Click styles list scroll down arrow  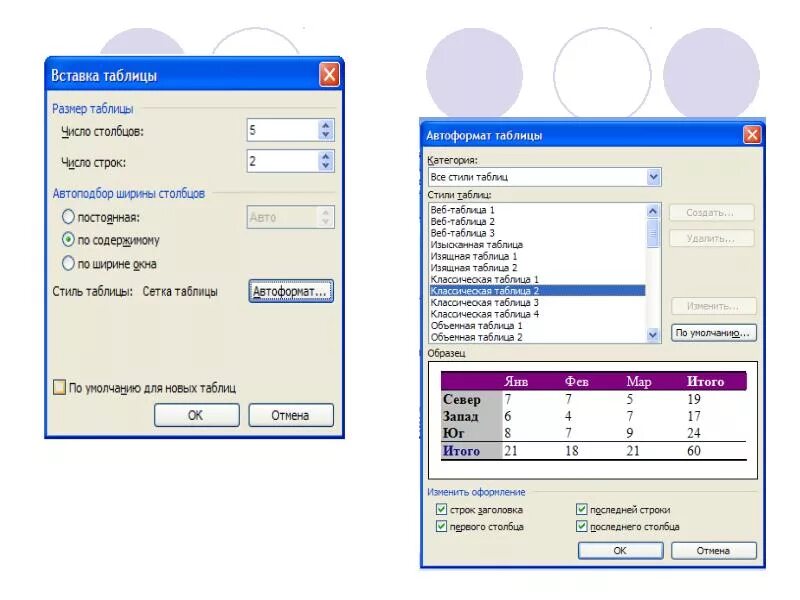tap(653, 335)
